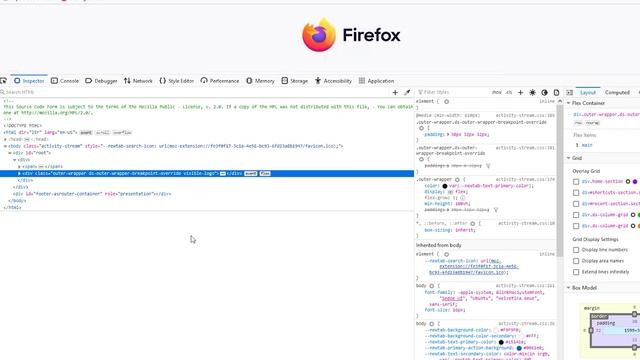Open the Accessibility tab
Screen dimensions: 640x360
pyautogui.click(x=333, y=81)
